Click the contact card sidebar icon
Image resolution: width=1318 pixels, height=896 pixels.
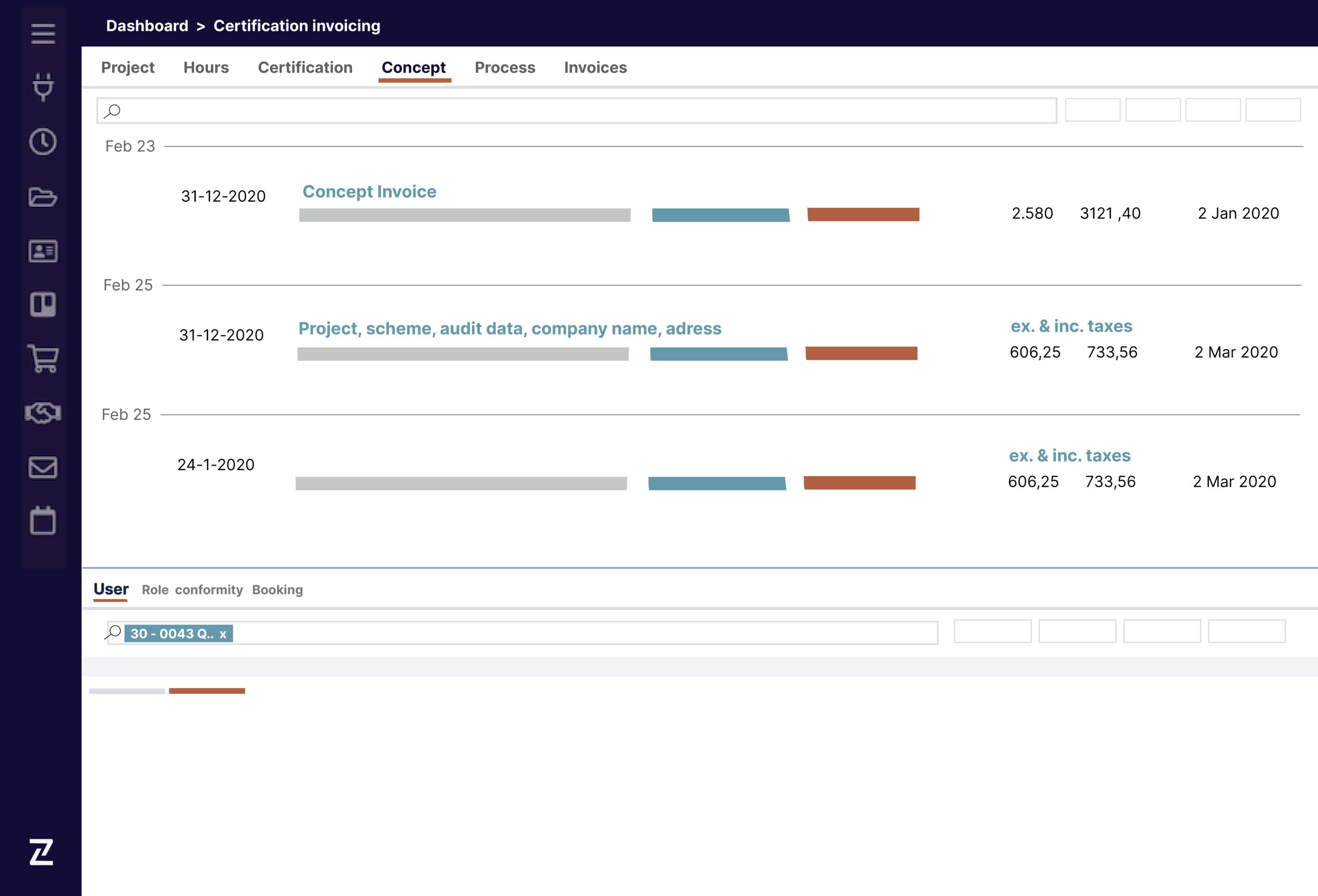pyautogui.click(x=43, y=251)
